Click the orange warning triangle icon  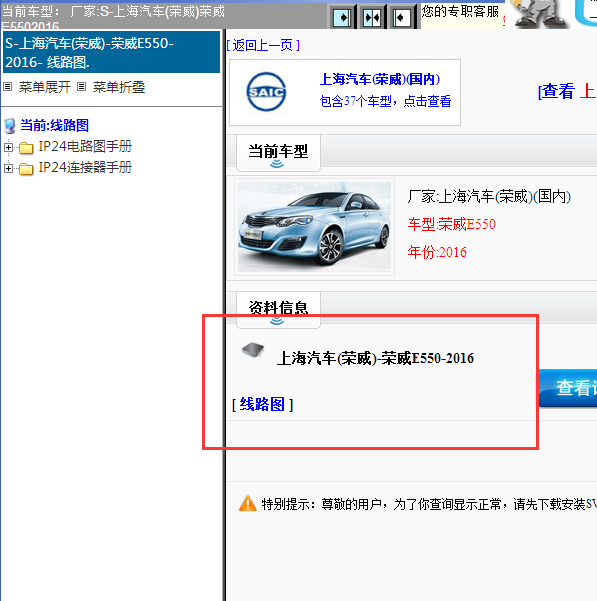pos(248,503)
